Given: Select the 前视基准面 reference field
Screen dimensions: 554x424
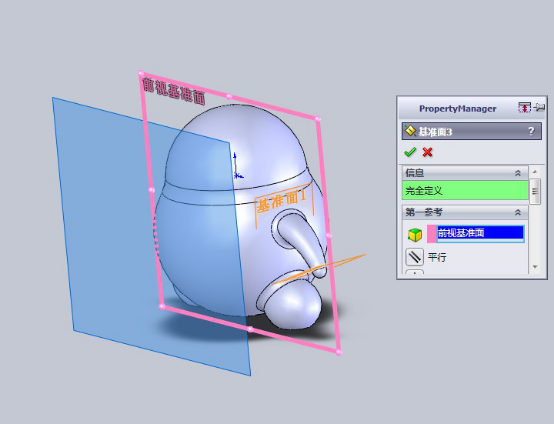Looking at the screenshot, I should click(481, 234).
